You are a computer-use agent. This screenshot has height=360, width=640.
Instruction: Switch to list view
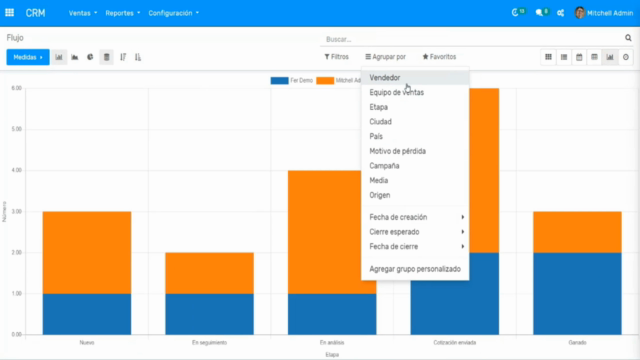[x=564, y=57]
